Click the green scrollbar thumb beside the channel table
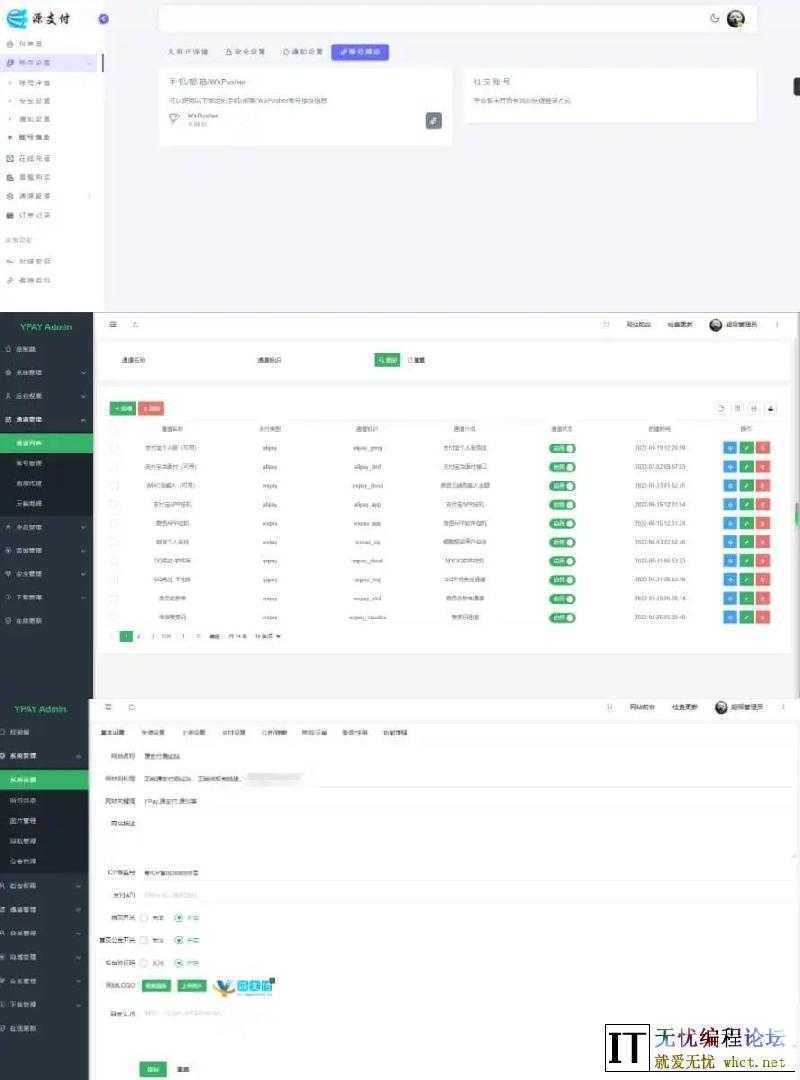800x1080 pixels. [797, 512]
